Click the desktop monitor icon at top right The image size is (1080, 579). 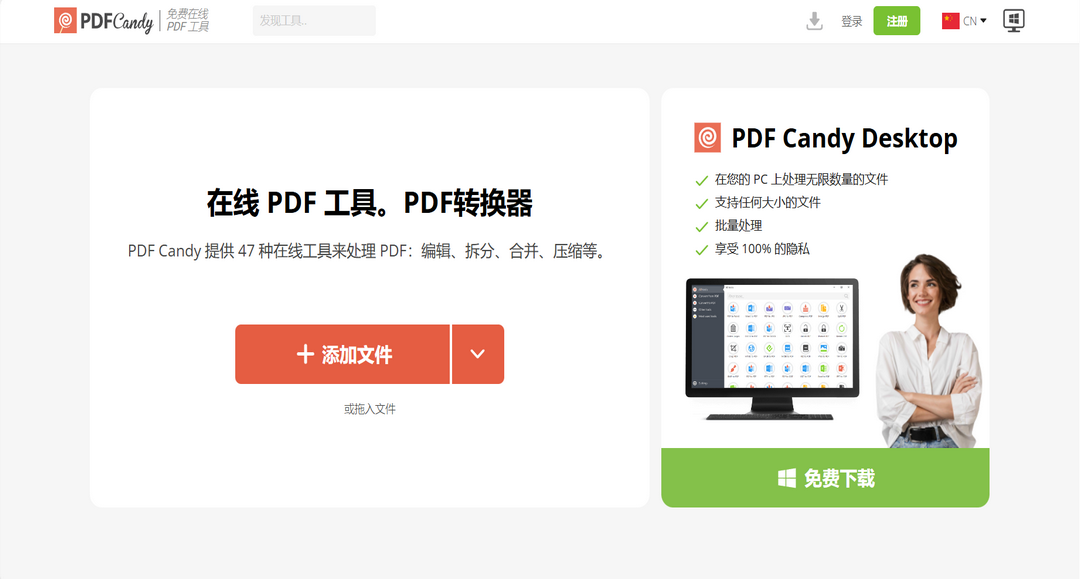tap(1014, 20)
